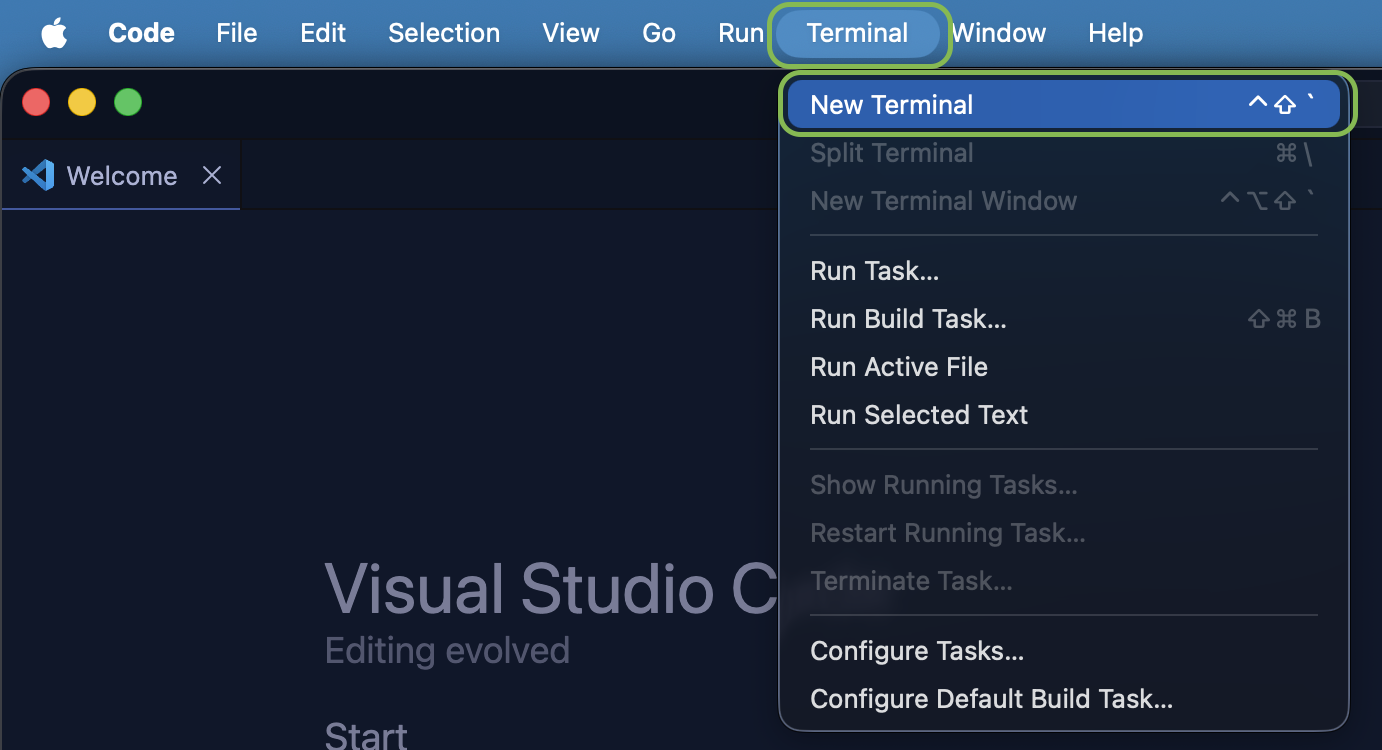The image size is (1382, 750).
Task: Open the Code application menu
Action: pyautogui.click(x=141, y=33)
